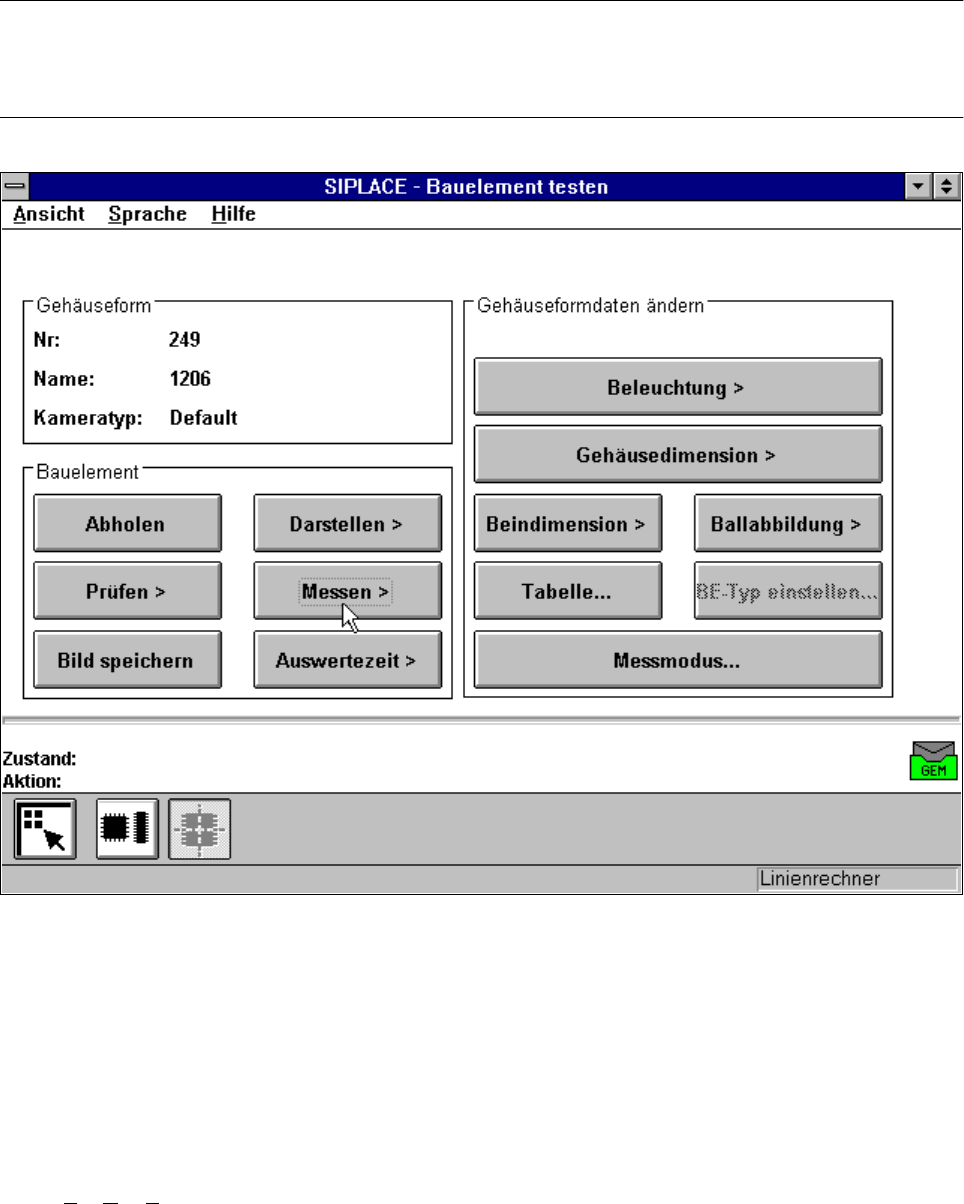964x1204 pixels.
Task: Click the name value 1206
Action: pos(190,378)
